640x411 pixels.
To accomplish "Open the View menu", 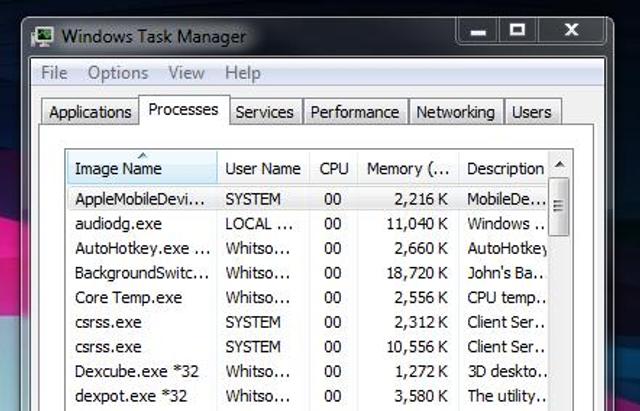I will [x=187, y=73].
